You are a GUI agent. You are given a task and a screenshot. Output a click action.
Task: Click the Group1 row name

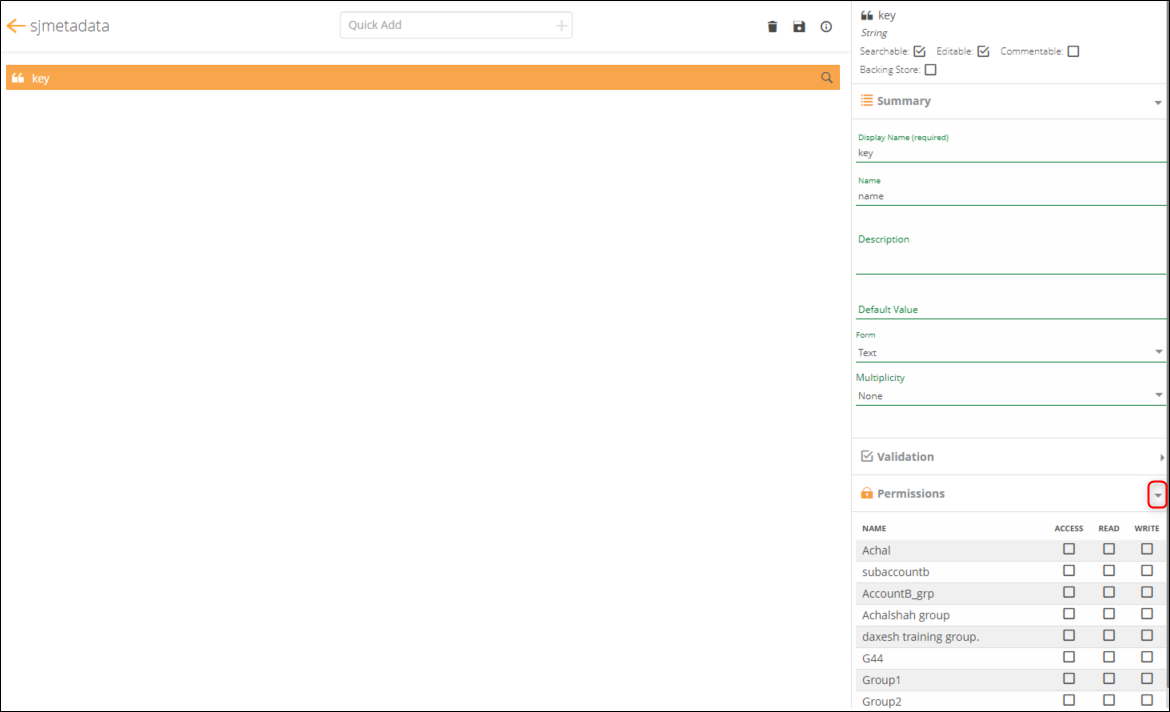tap(881, 680)
